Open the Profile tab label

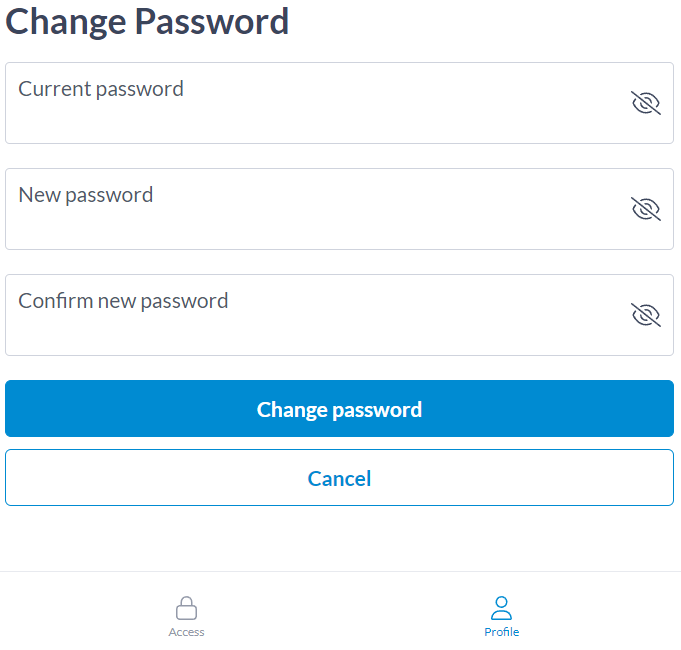[x=502, y=632]
